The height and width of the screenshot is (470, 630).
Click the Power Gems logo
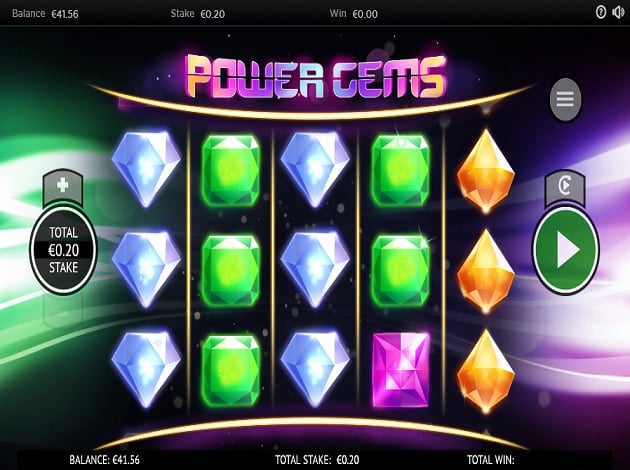click(316, 76)
